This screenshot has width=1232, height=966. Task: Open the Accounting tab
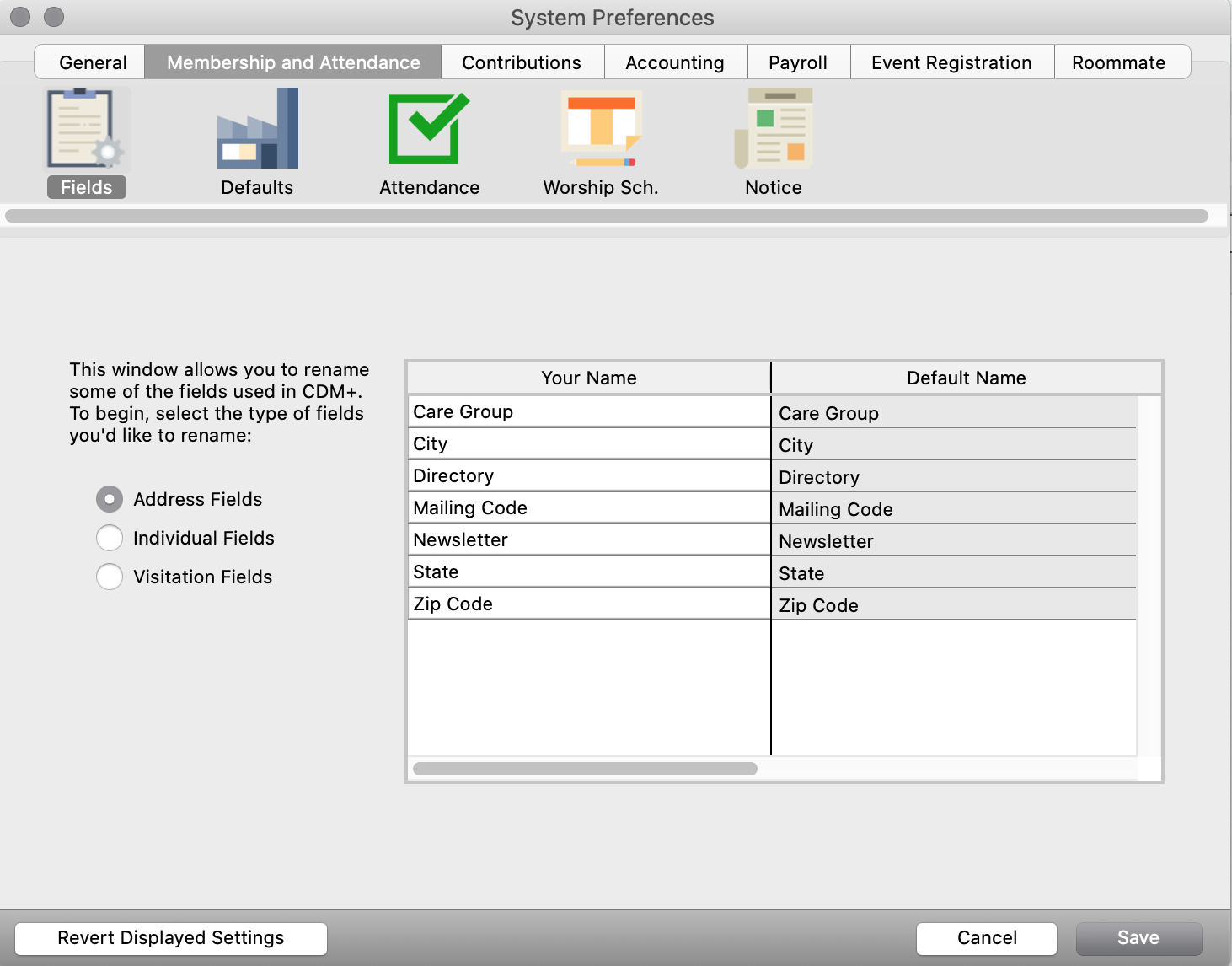(674, 62)
